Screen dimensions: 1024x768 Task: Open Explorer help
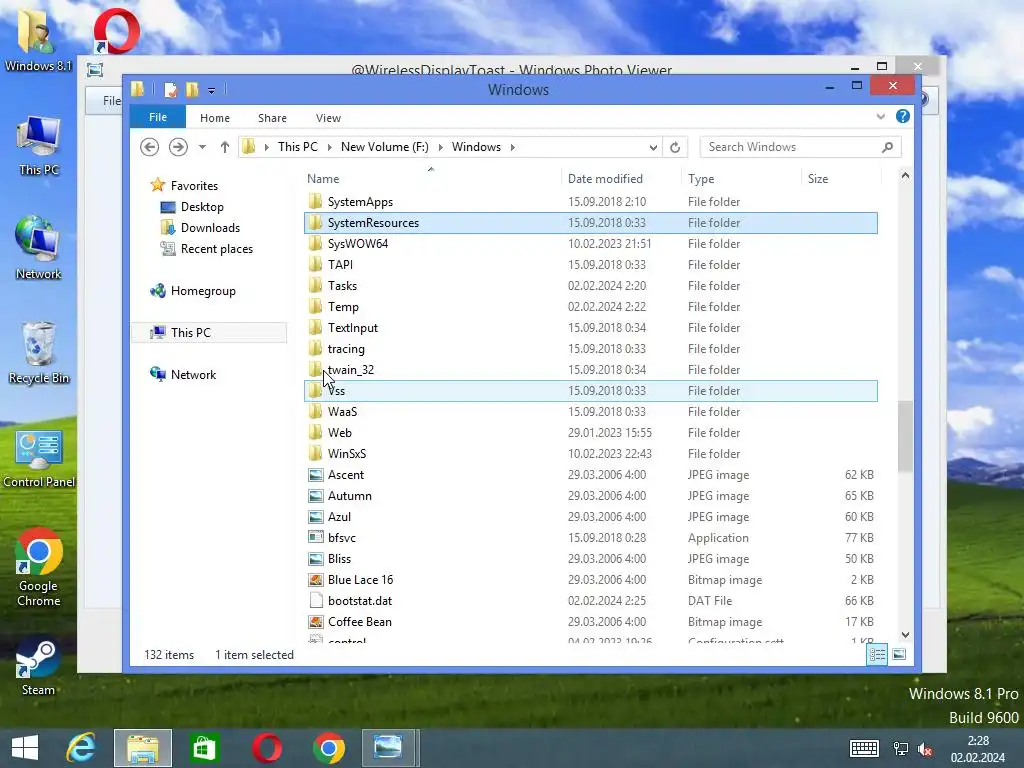click(x=903, y=116)
